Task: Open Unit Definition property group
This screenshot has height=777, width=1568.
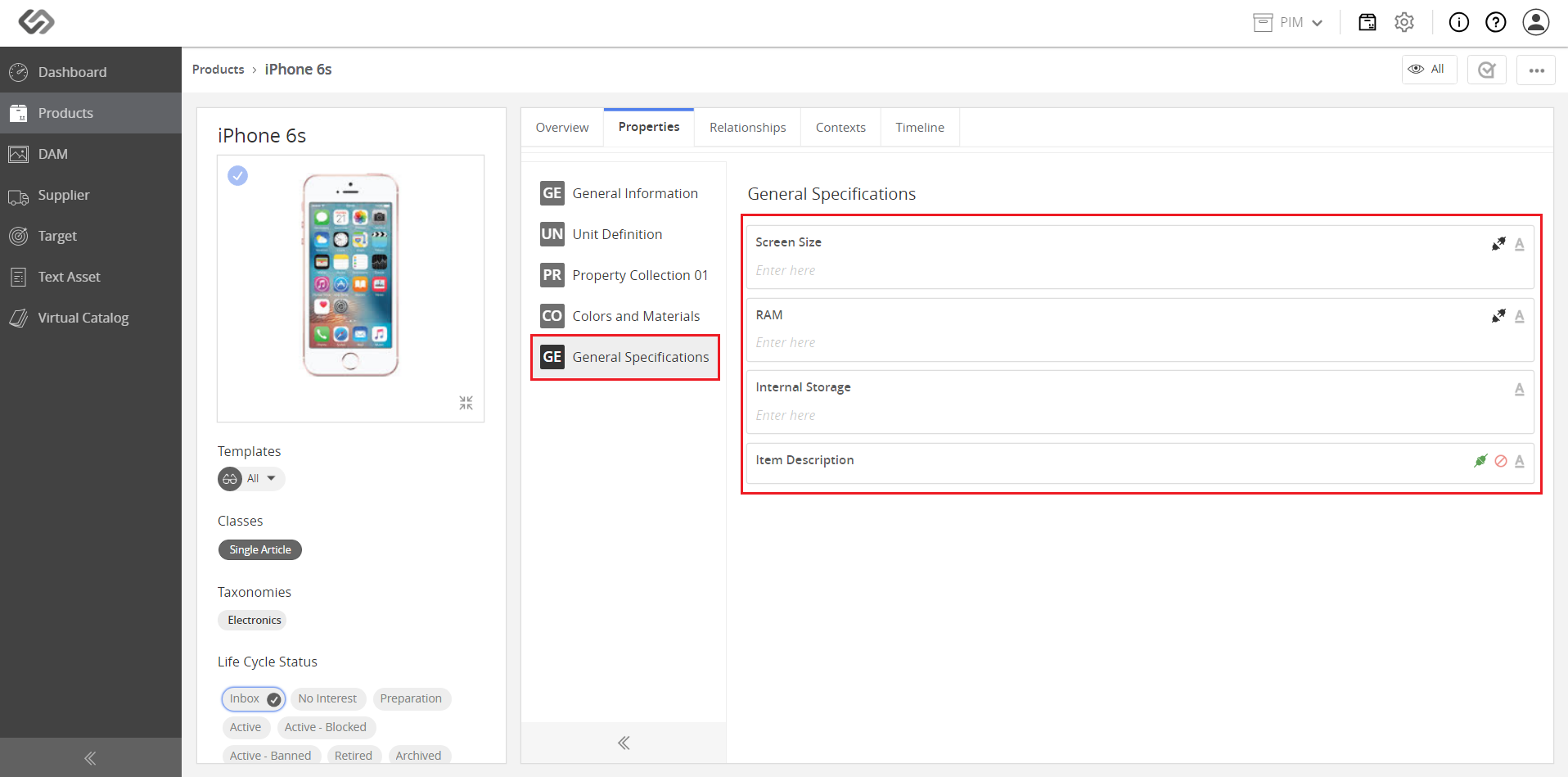Action: [624, 234]
